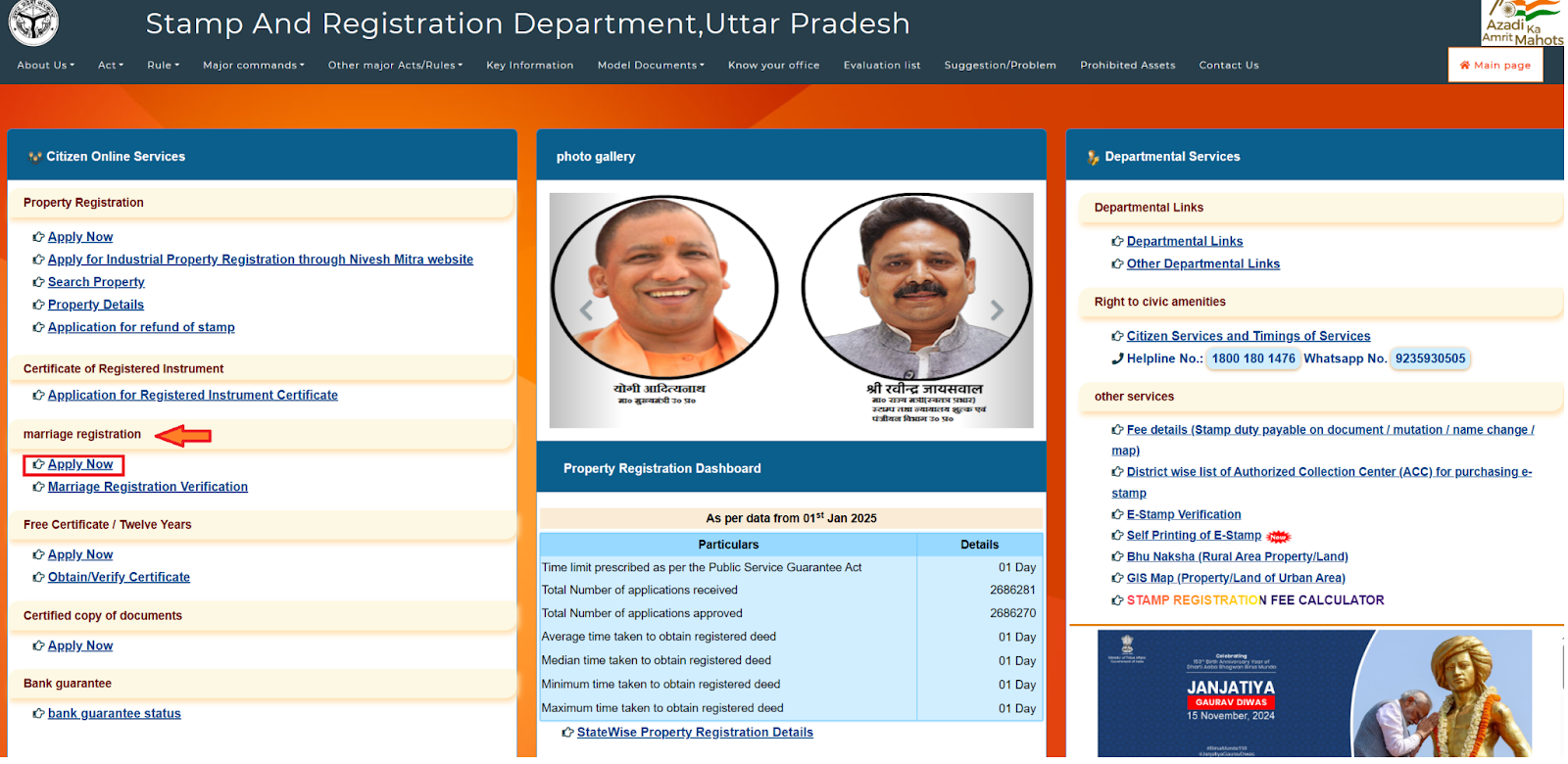Screen dimensions: 1568x764
Task: Open District wise list of Authorized Collection Center link
Action: [x=1322, y=482]
